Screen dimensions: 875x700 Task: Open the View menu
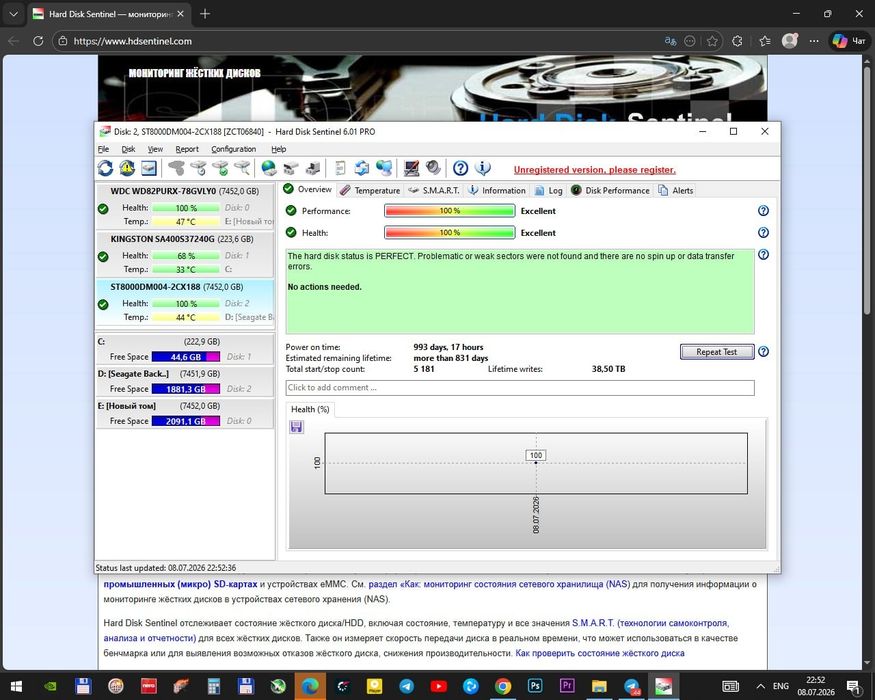[155, 149]
